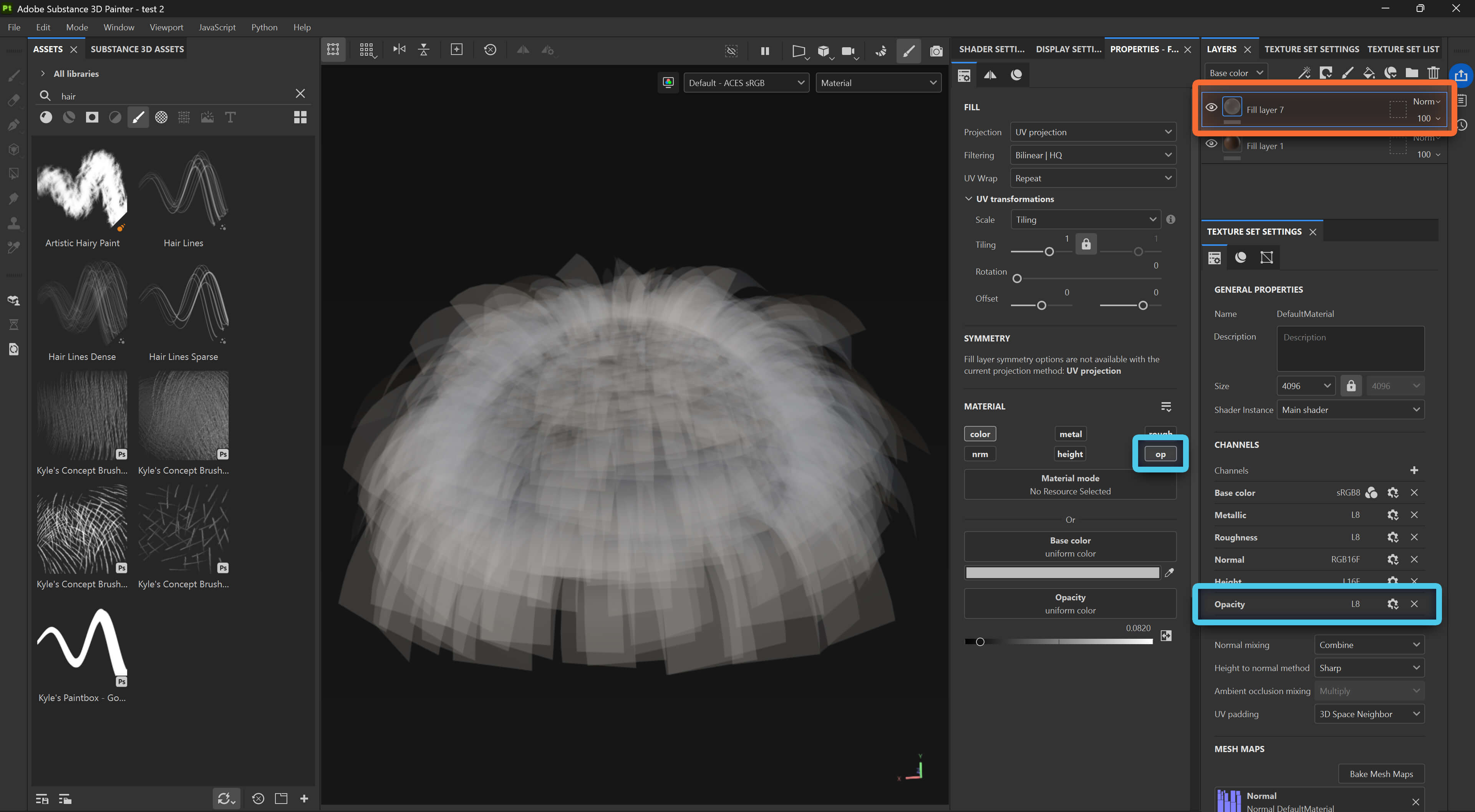Click the Base color uniform color button

pyautogui.click(x=1070, y=546)
